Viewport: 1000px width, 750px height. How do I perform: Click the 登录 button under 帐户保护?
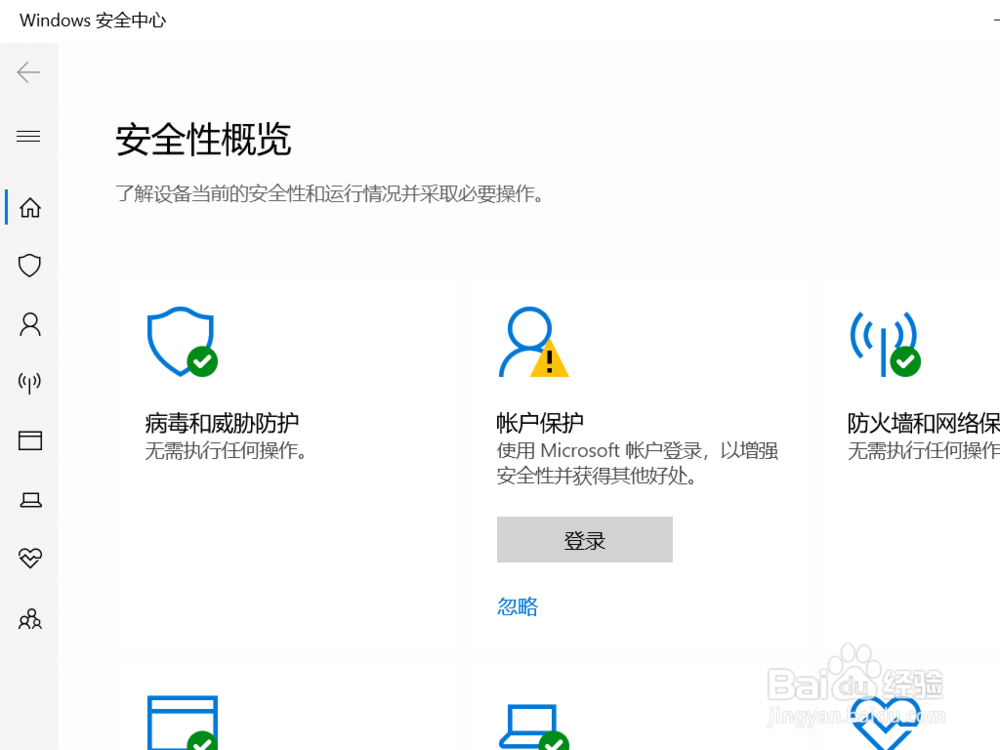(x=584, y=539)
